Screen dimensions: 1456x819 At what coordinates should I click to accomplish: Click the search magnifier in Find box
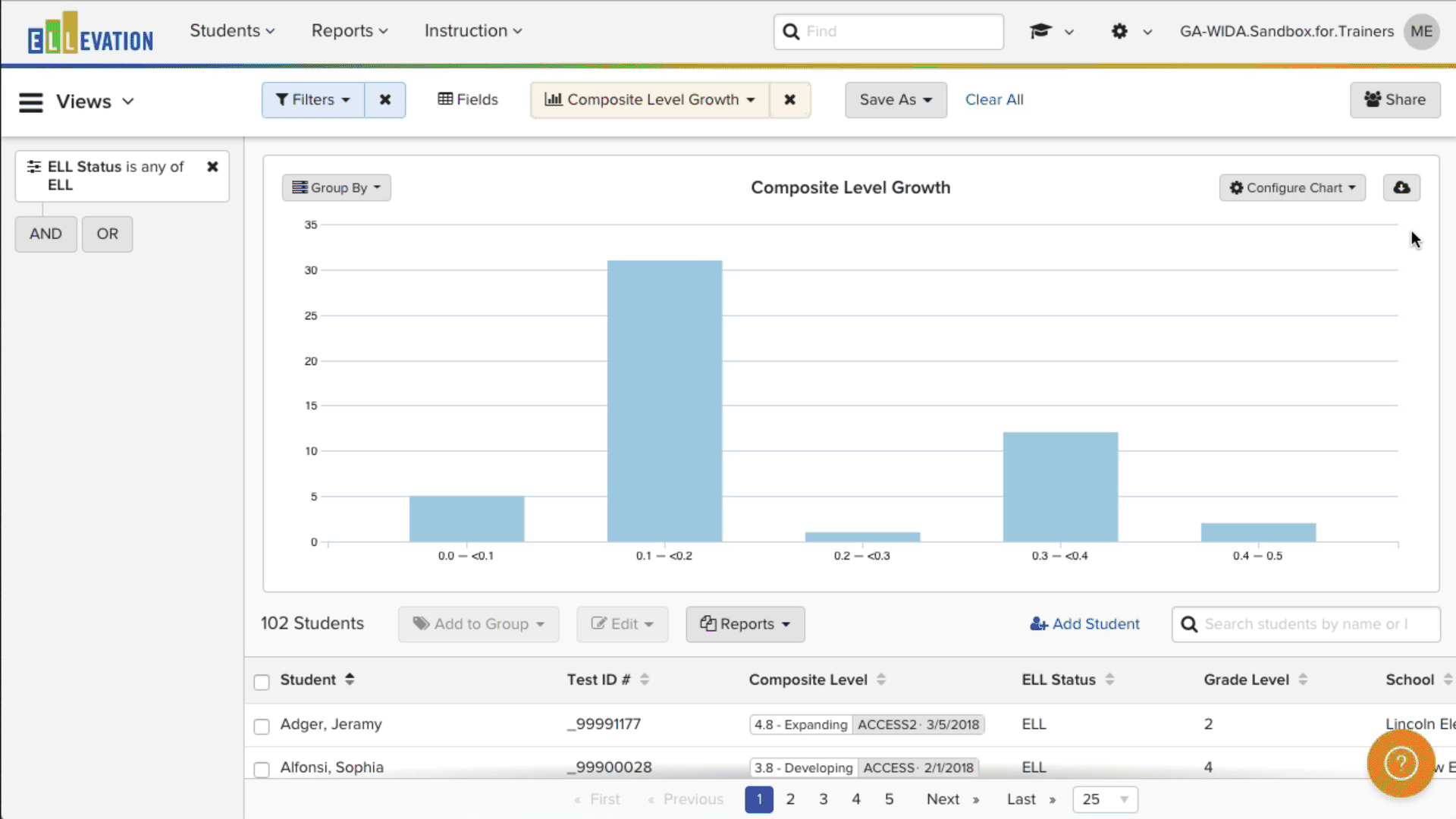coord(791,32)
